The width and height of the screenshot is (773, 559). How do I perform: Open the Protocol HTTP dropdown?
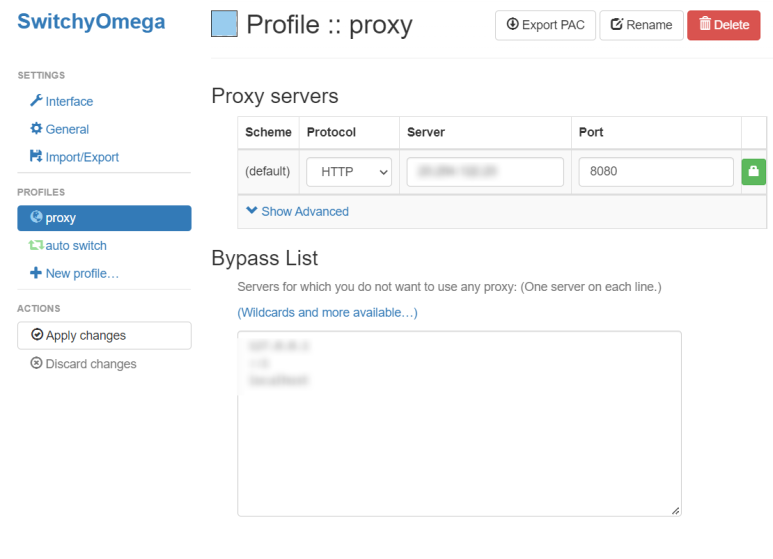(x=349, y=172)
